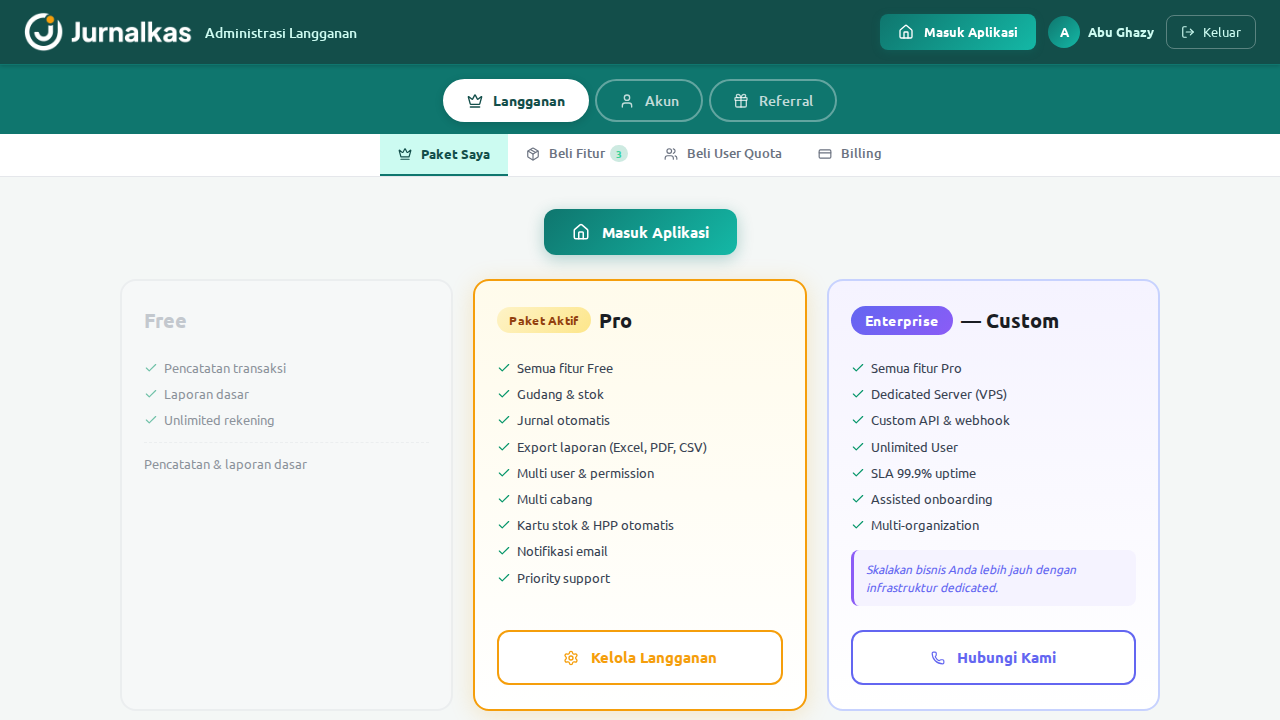Open the Akun tab
This screenshot has height=720, width=1280.
click(649, 101)
